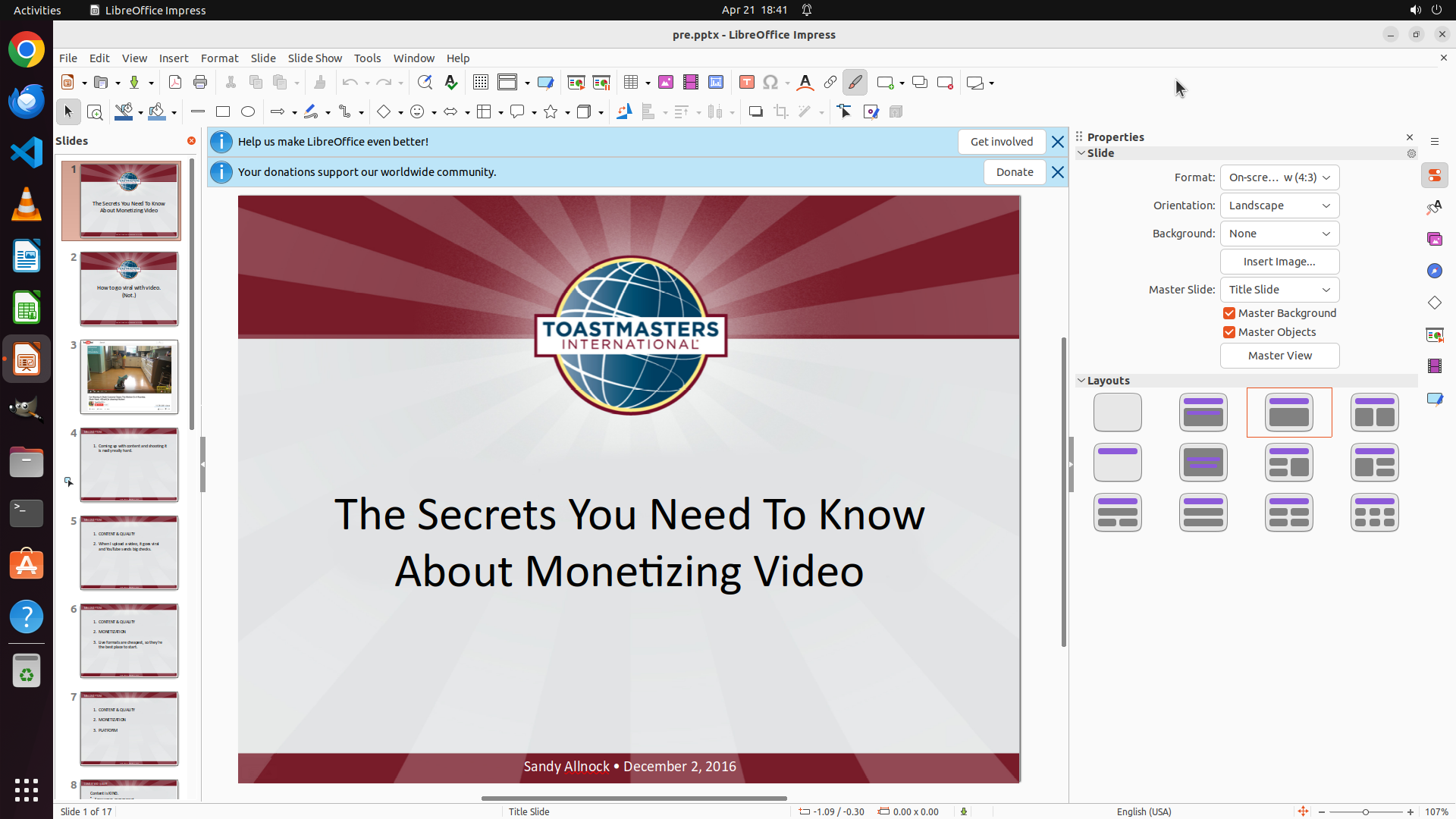This screenshot has height=819, width=1456.
Task: Toggle the Show Draw Functions toolbar button
Action: tap(855, 83)
